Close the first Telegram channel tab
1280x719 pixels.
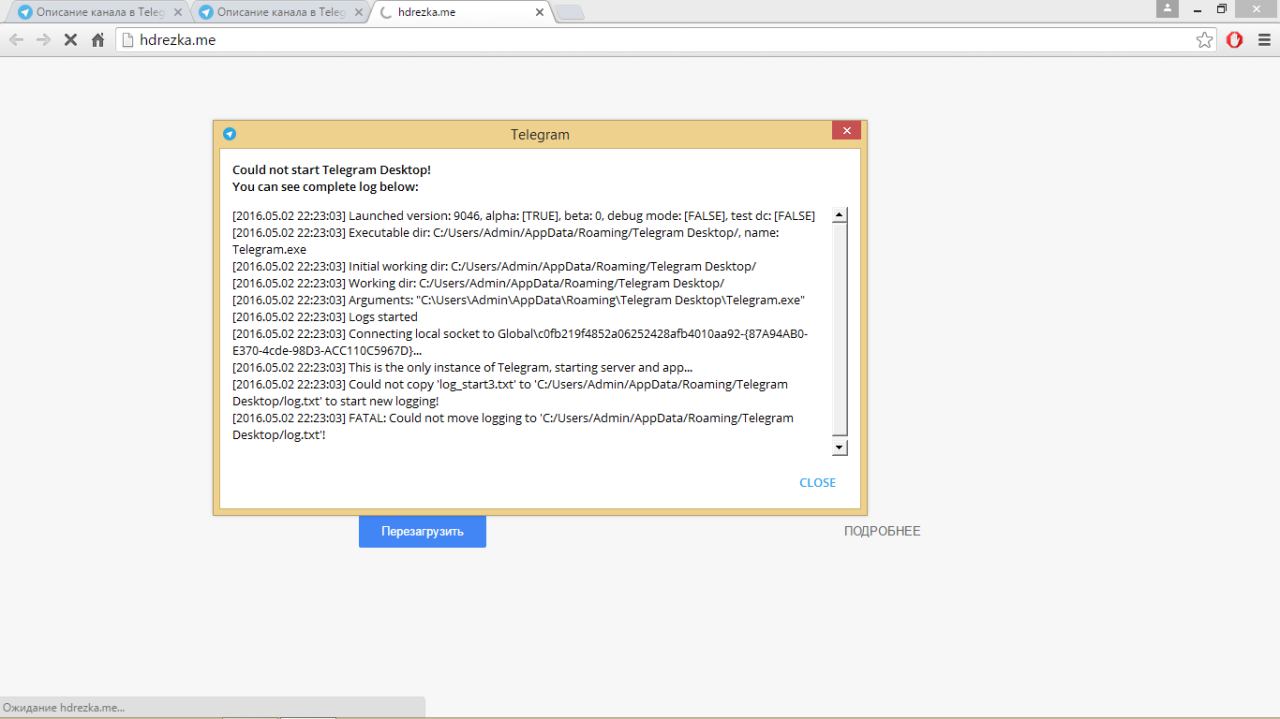point(178,13)
